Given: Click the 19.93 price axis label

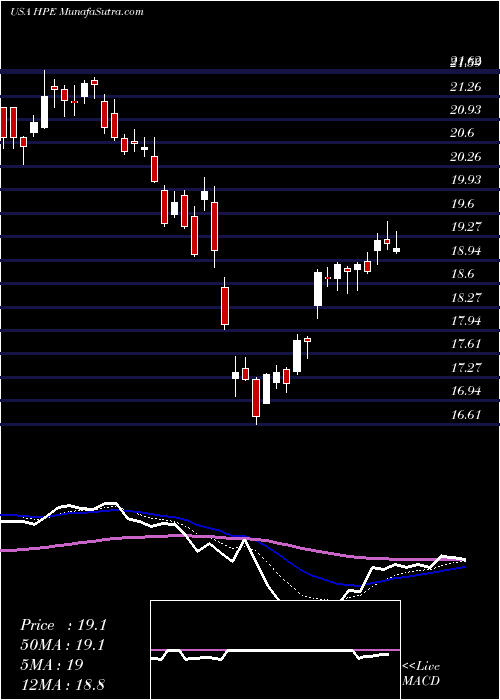Looking at the screenshot, I should click(466, 180).
